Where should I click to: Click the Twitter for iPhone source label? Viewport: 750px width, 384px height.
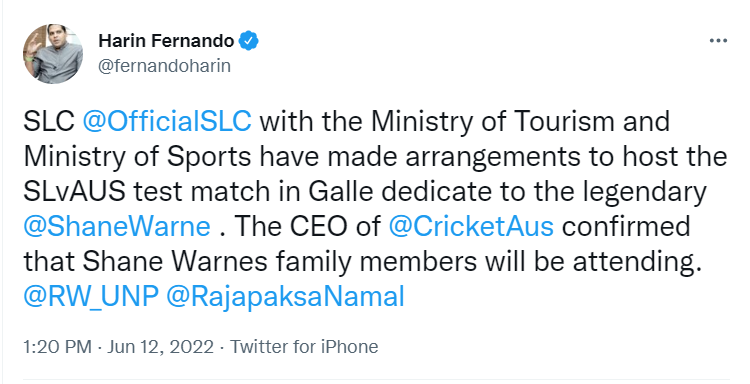(x=304, y=347)
